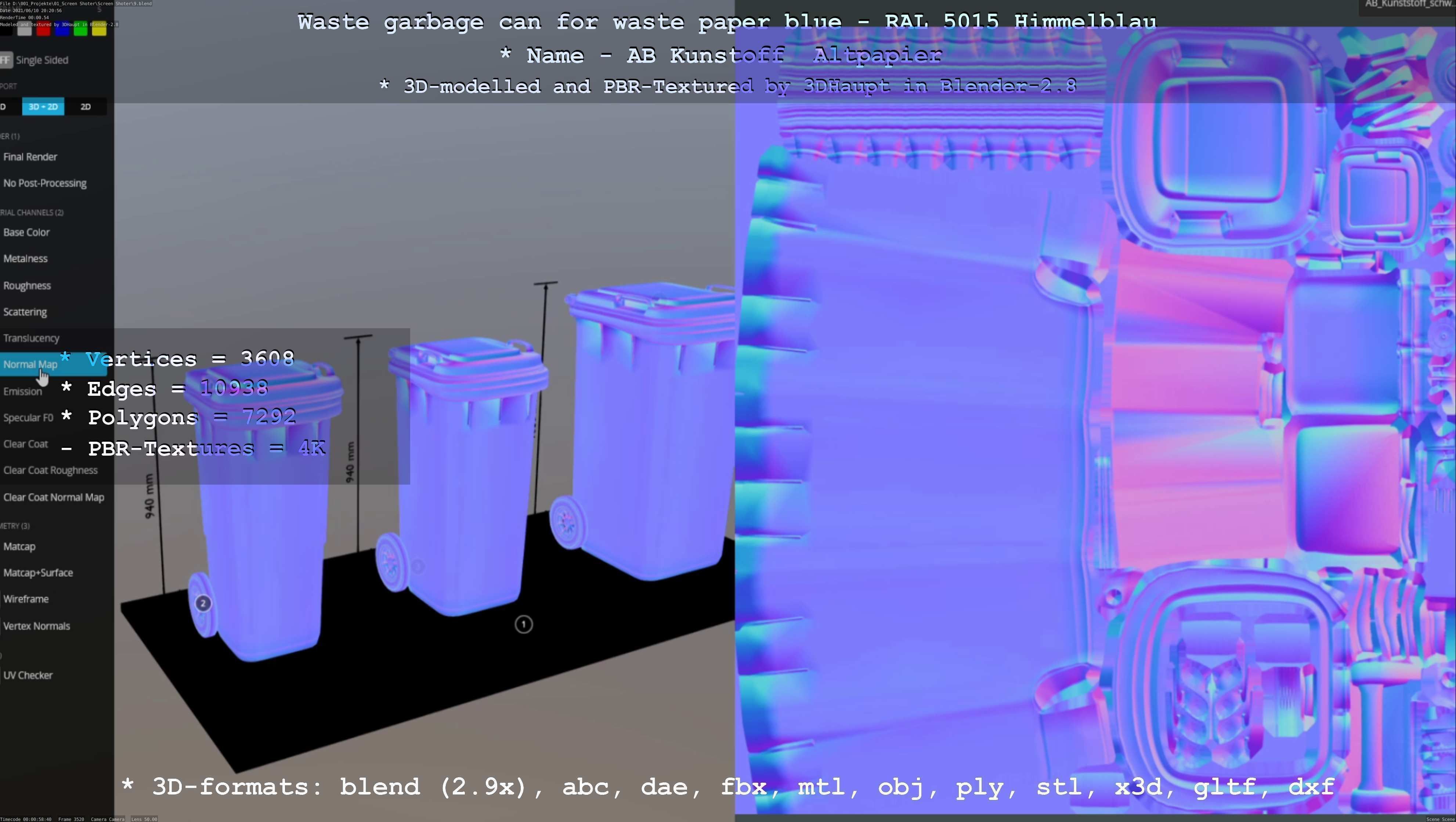1456x822 pixels.
Task: Show the Metalness channel
Action: 25,259
